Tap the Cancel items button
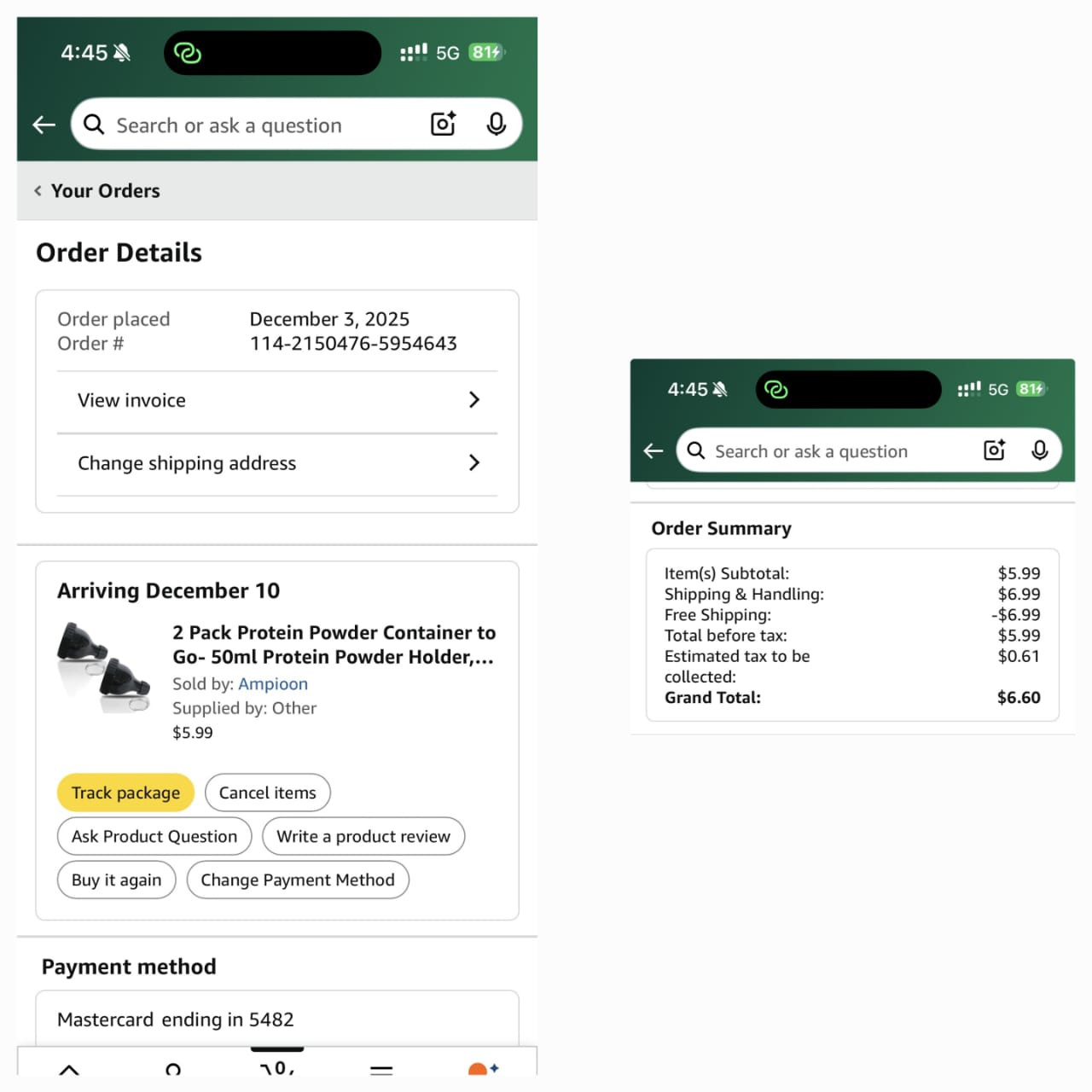 [267, 793]
